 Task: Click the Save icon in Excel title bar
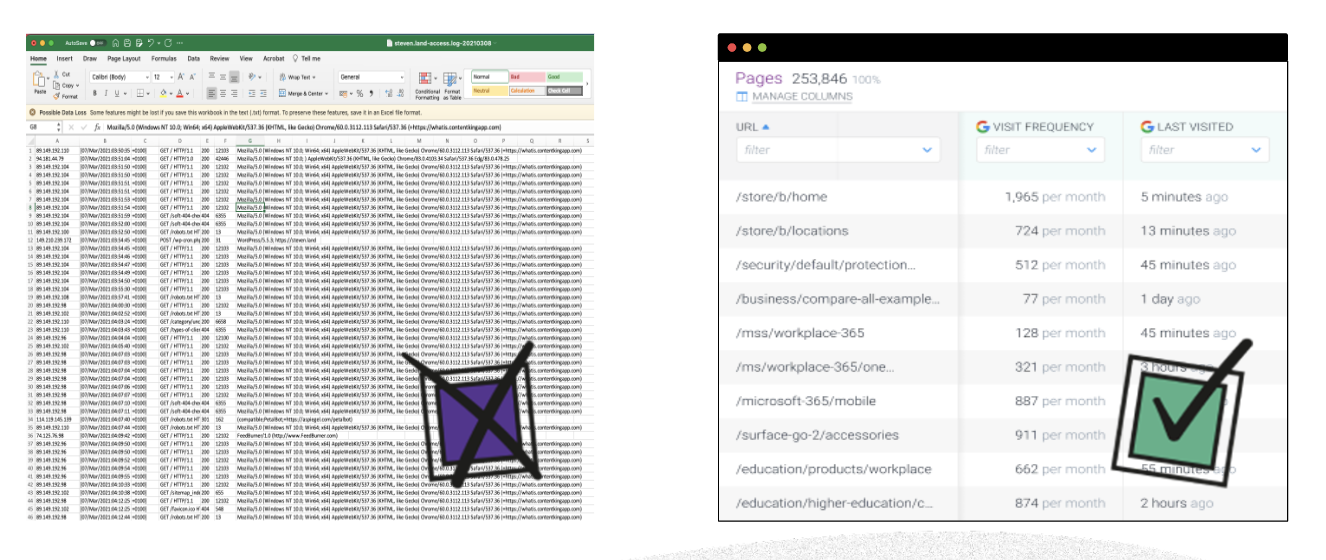tap(127, 43)
